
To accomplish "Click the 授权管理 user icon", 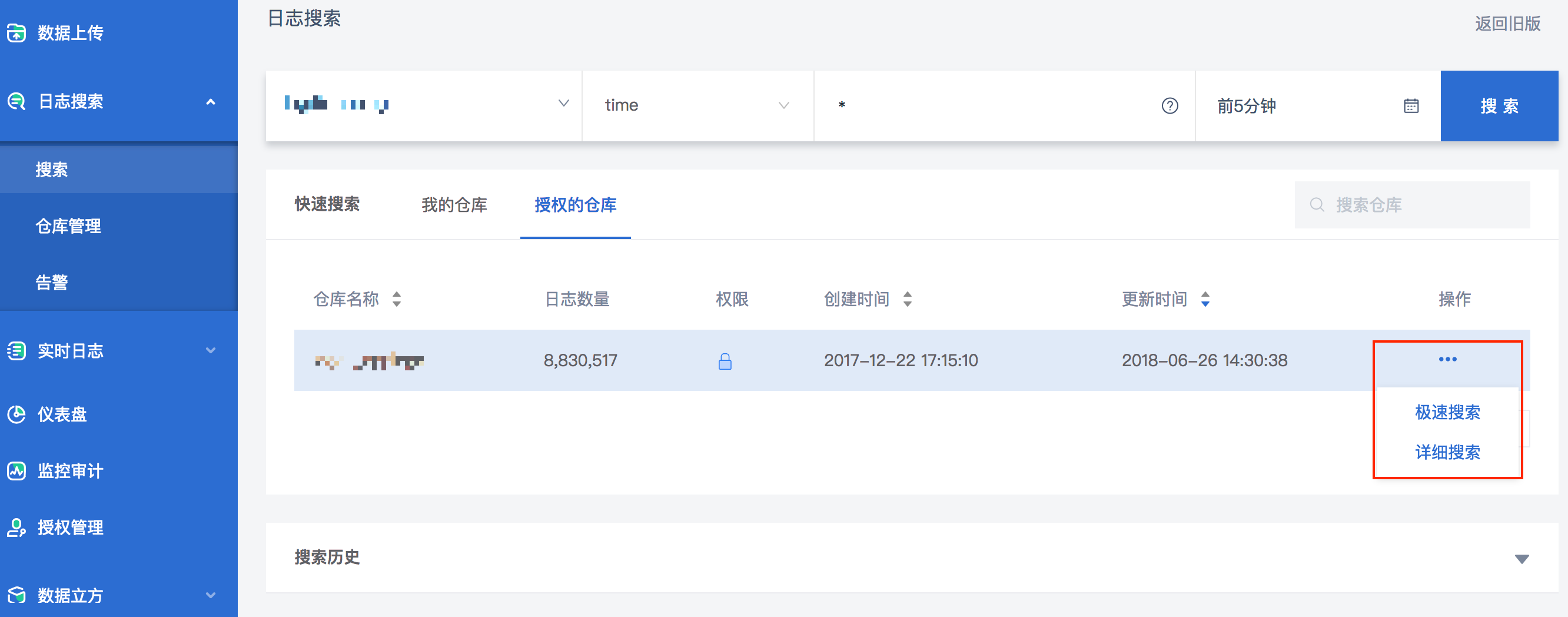I will click(16, 528).
